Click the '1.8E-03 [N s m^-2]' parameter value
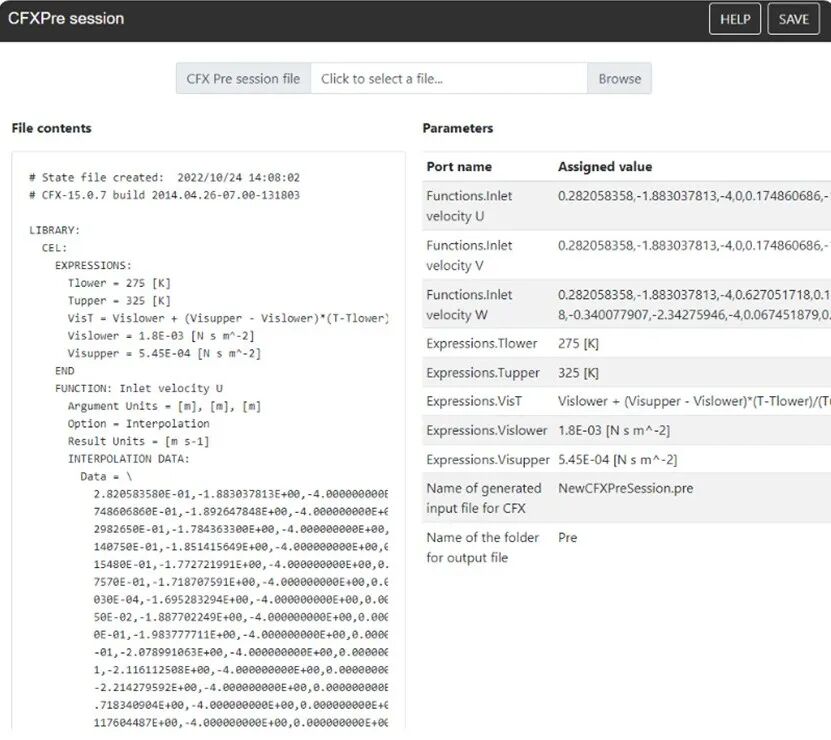Image resolution: width=831 pixels, height=740 pixels. click(614, 430)
